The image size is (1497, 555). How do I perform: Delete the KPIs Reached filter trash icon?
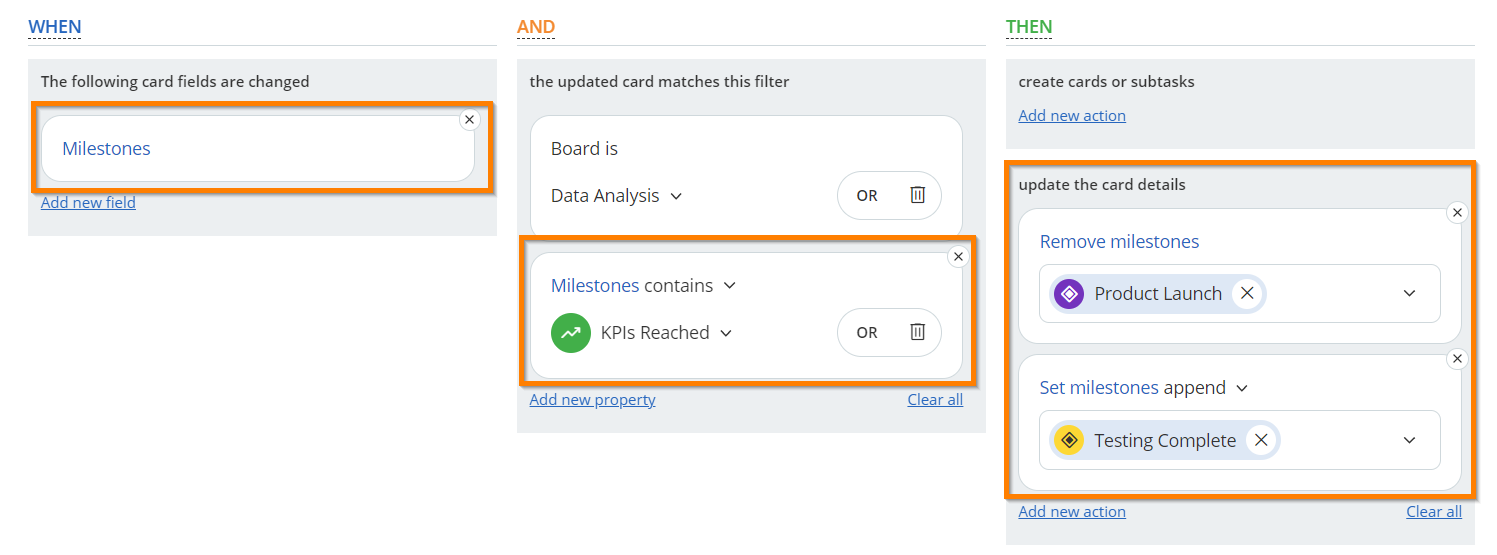[x=917, y=332]
